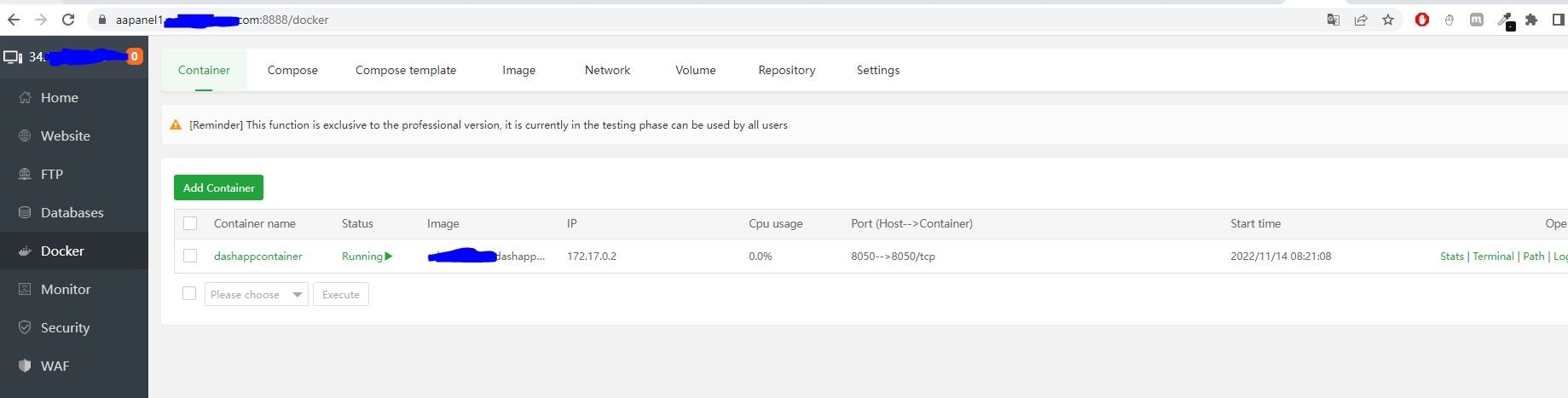Screen dimensions: 1568x398
Task: Click the Running status play arrow
Action: click(x=389, y=256)
